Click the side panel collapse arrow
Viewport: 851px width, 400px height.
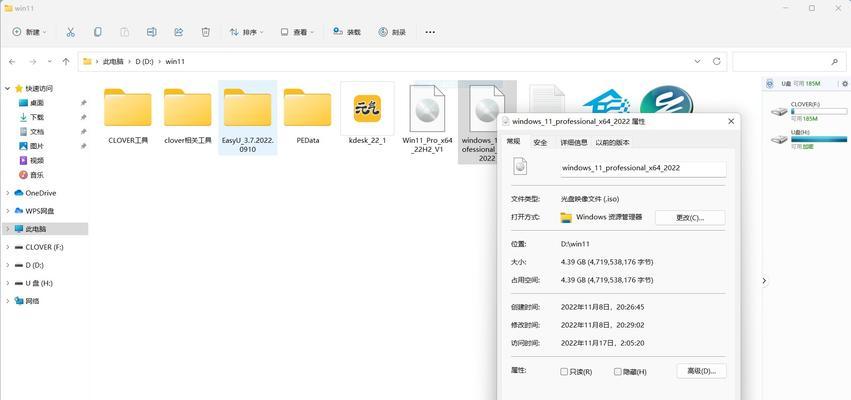tap(764, 281)
